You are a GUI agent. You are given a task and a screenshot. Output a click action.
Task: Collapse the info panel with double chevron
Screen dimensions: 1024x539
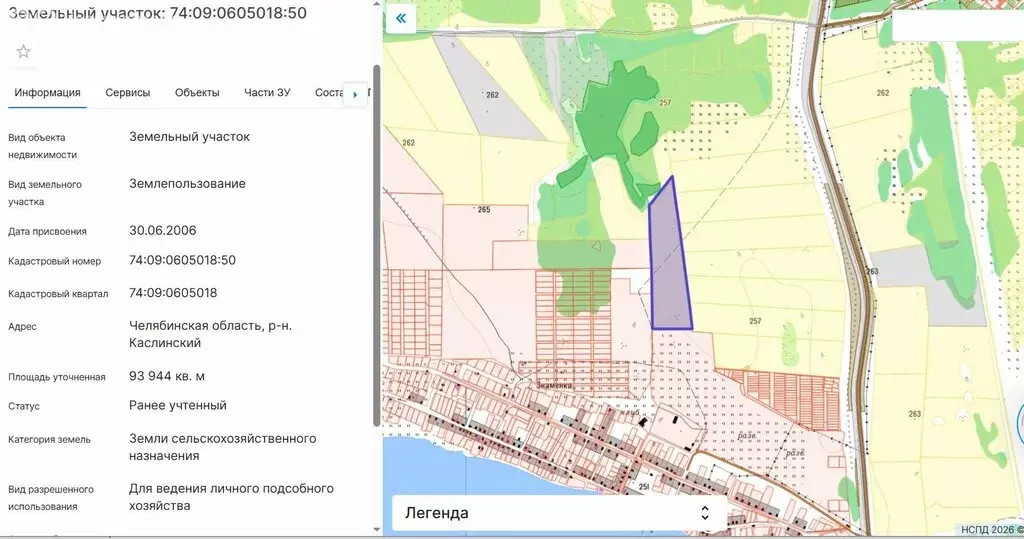401,18
